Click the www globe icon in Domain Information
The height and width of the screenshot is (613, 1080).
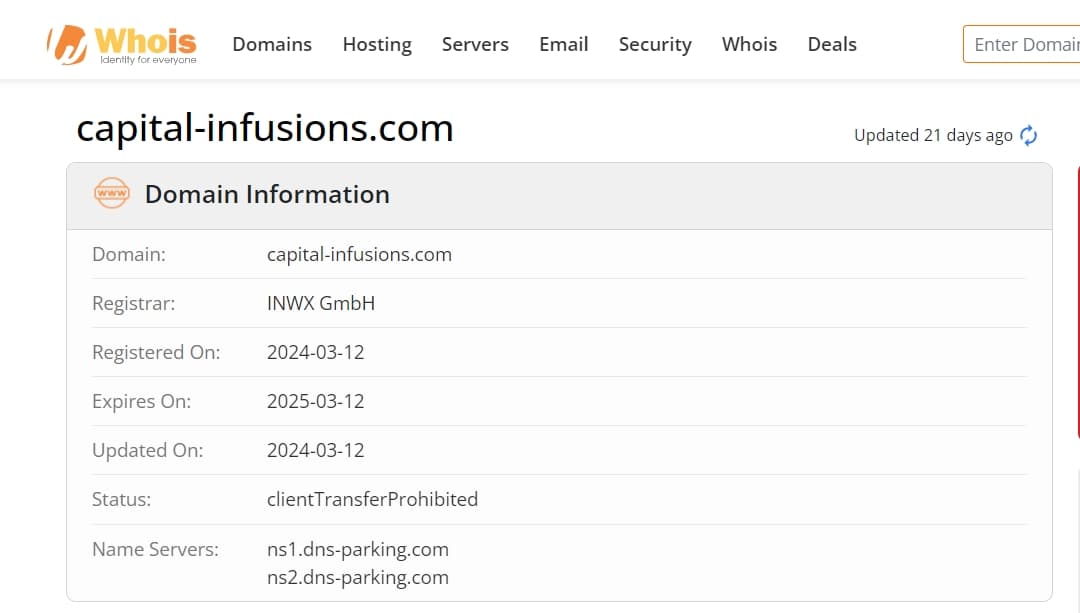112,194
